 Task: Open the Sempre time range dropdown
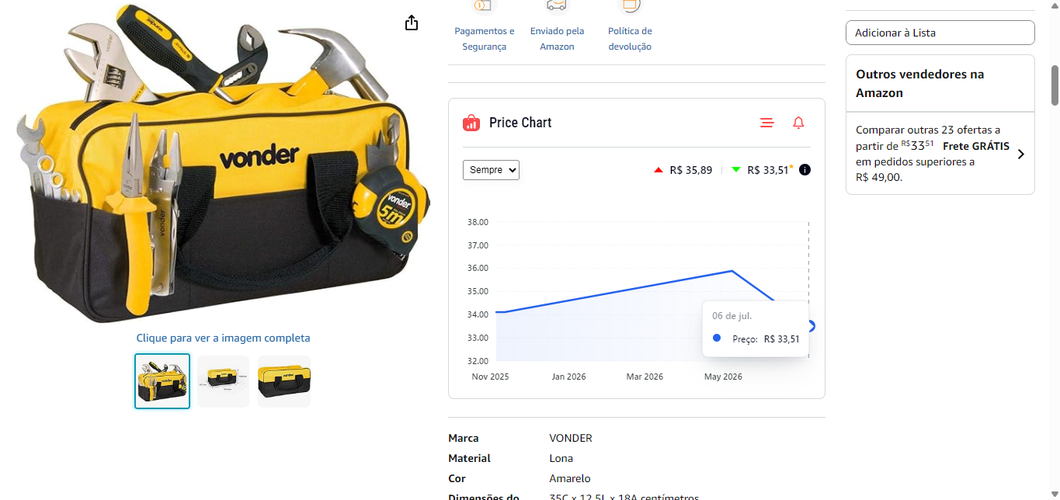tap(491, 170)
